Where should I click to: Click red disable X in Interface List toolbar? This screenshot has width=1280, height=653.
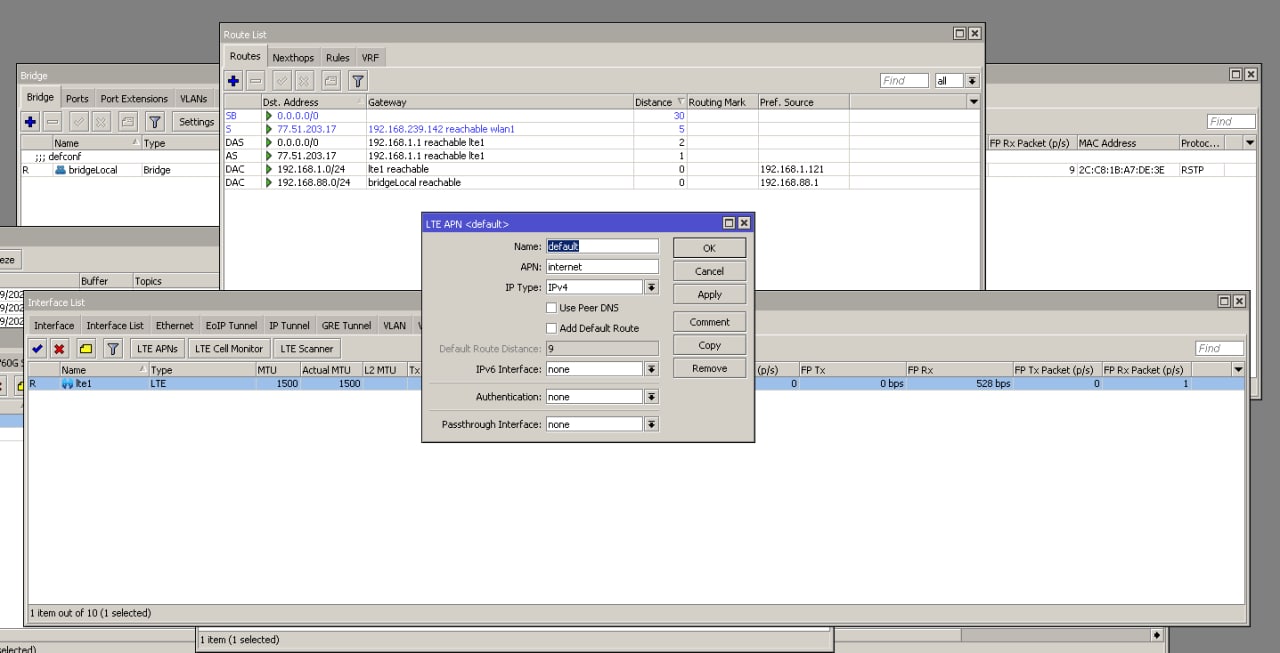click(59, 348)
